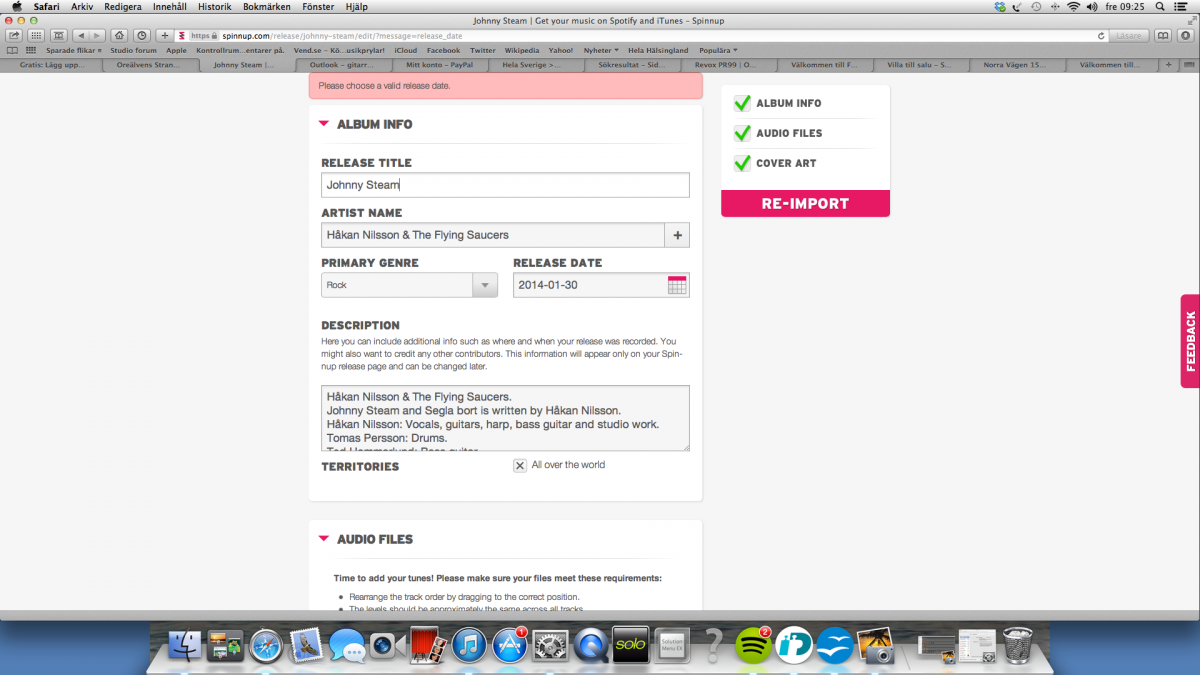Open the Primary Genre dropdown showing Rock
The image size is (1200, 675).
click(409, 285)
